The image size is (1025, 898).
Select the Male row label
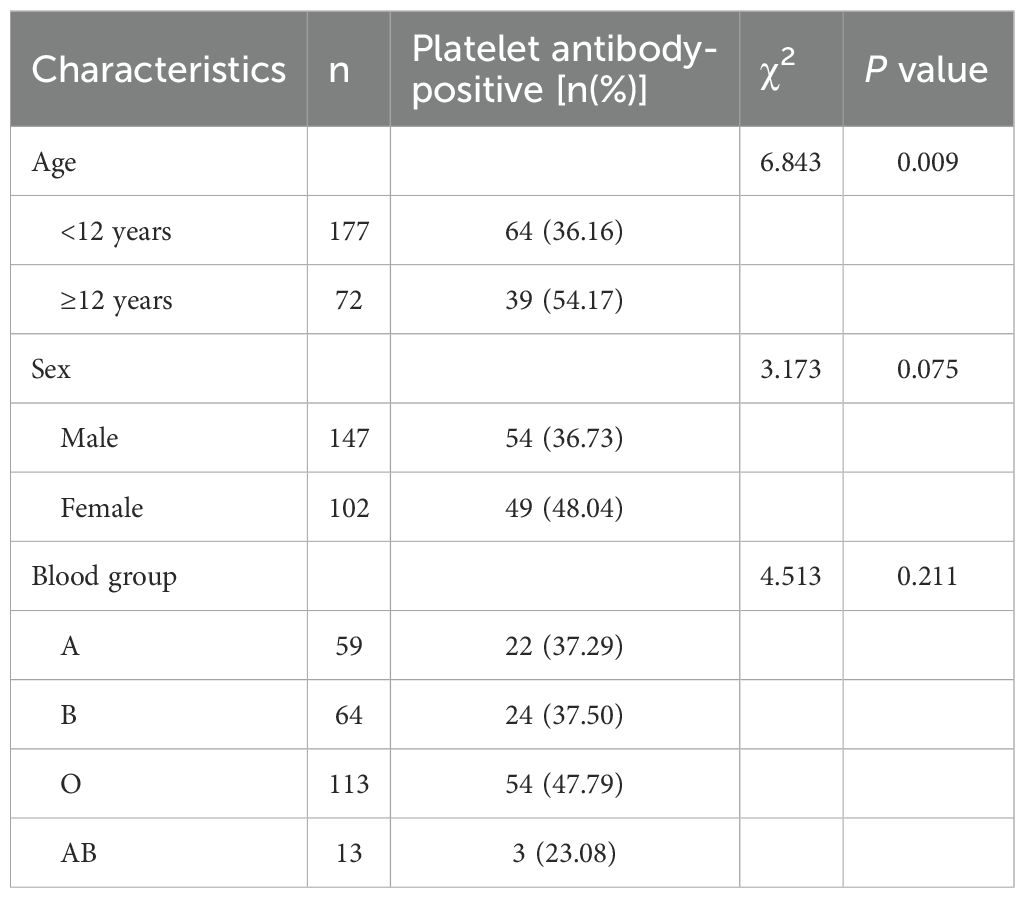[x=89, y=438]
